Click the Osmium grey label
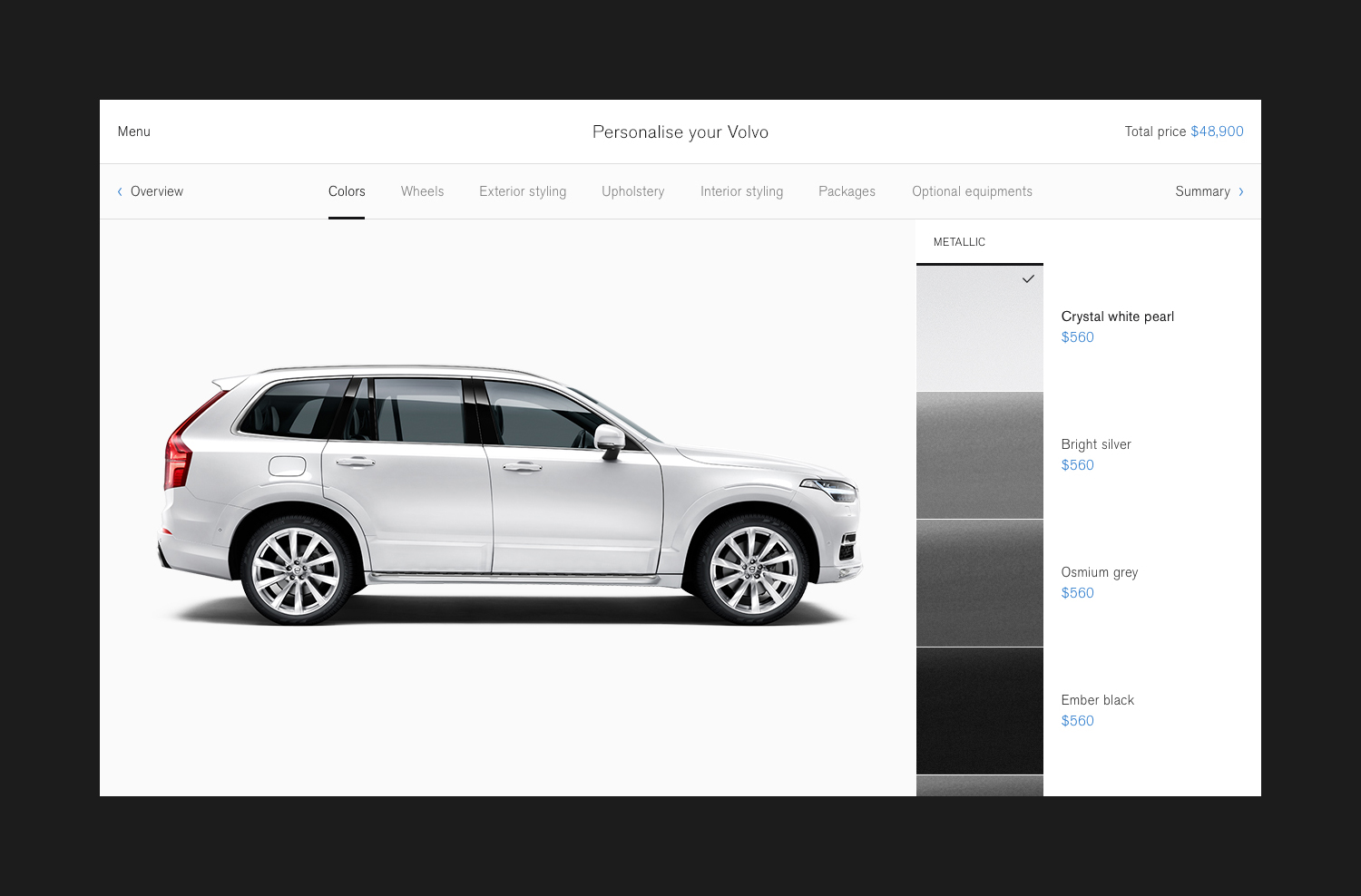This screenshot has height=896, width=1361. click(1100, 572)
